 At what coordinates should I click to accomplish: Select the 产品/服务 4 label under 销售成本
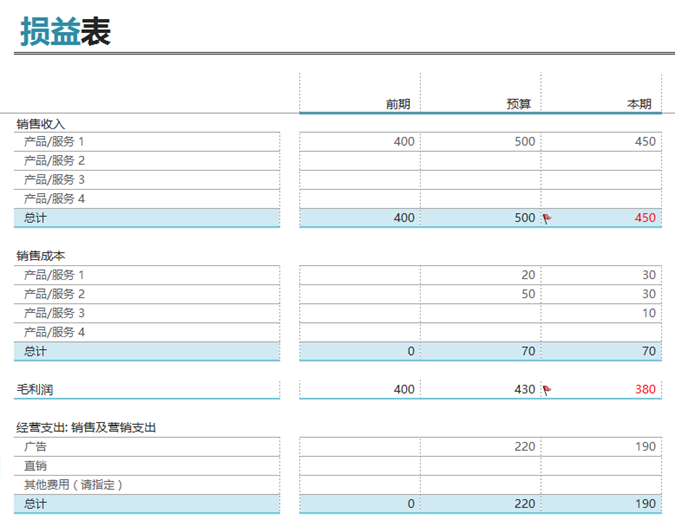[x=54, y=332]
